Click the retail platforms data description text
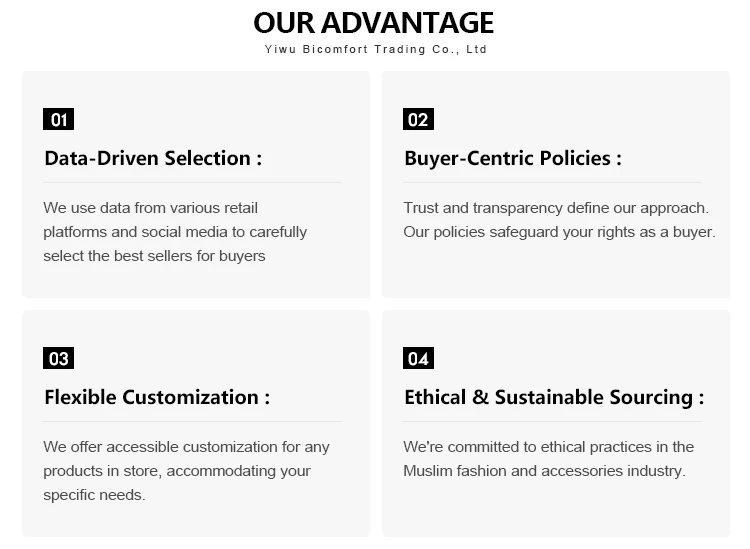This screenshot has height=549, width=750. (175, 232)
